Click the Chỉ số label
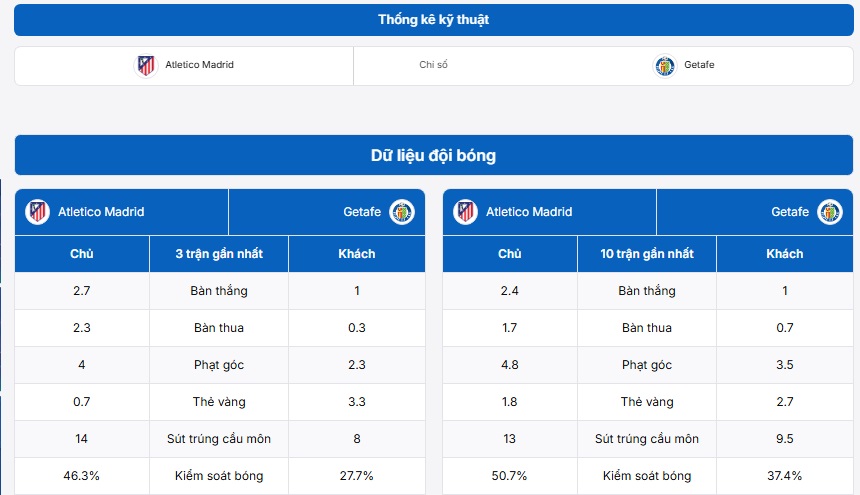 click(x=433, y=66)
